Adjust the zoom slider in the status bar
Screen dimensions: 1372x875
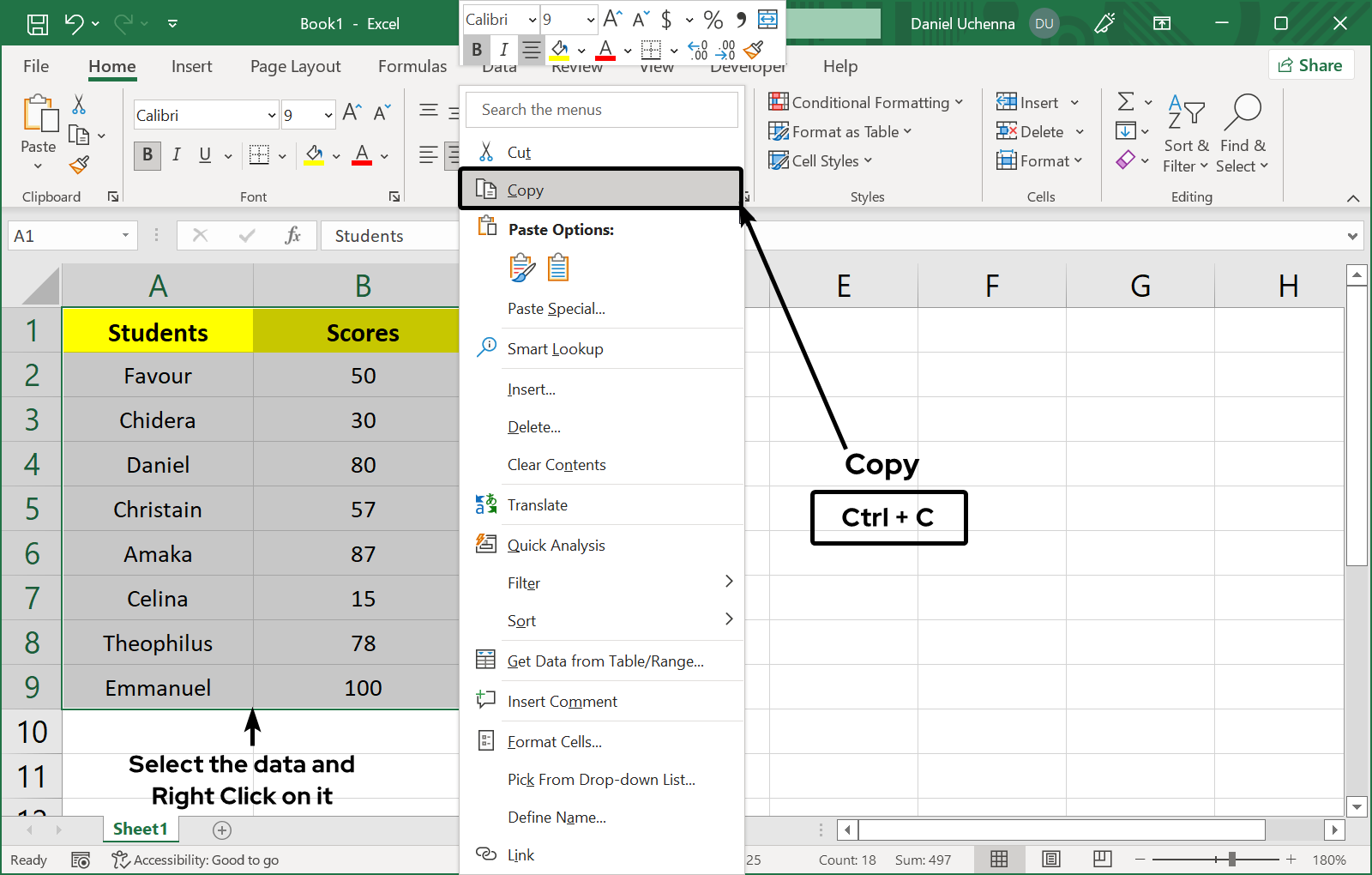point(1232,859)
